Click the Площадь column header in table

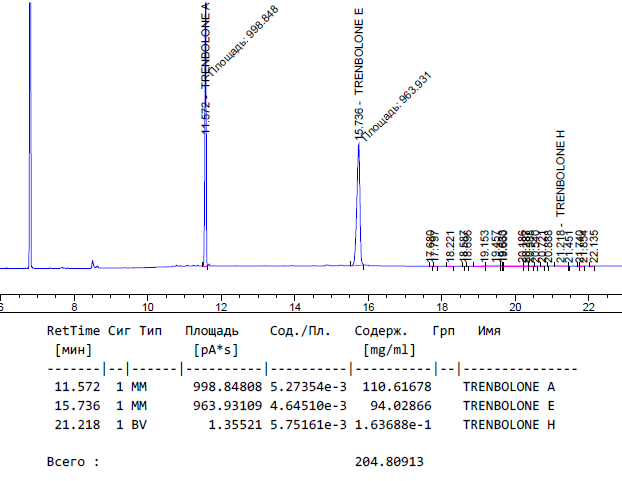211,330
